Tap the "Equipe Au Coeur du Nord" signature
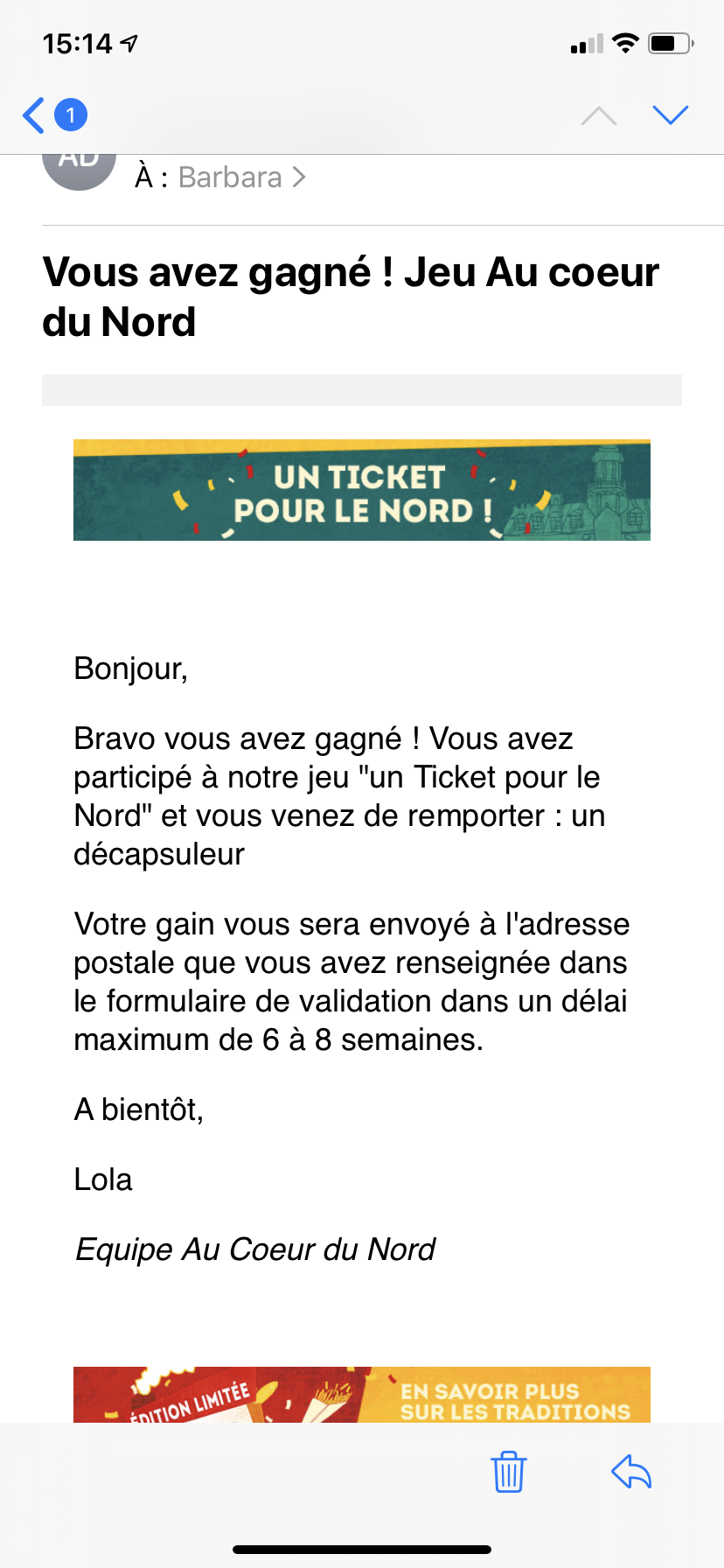The image size is (724, 1568). point(255,1249)
